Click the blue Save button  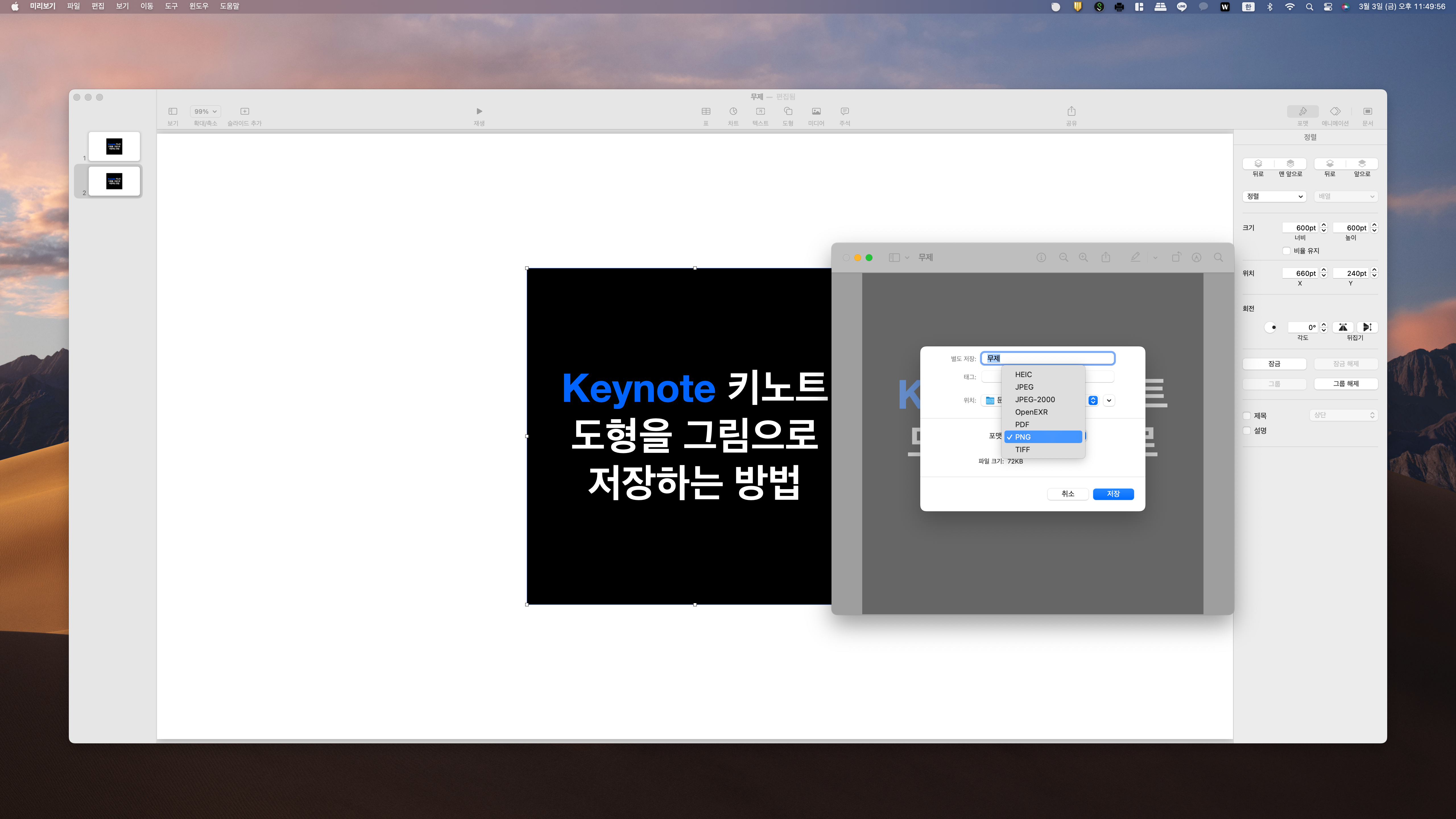[1113, 494]
